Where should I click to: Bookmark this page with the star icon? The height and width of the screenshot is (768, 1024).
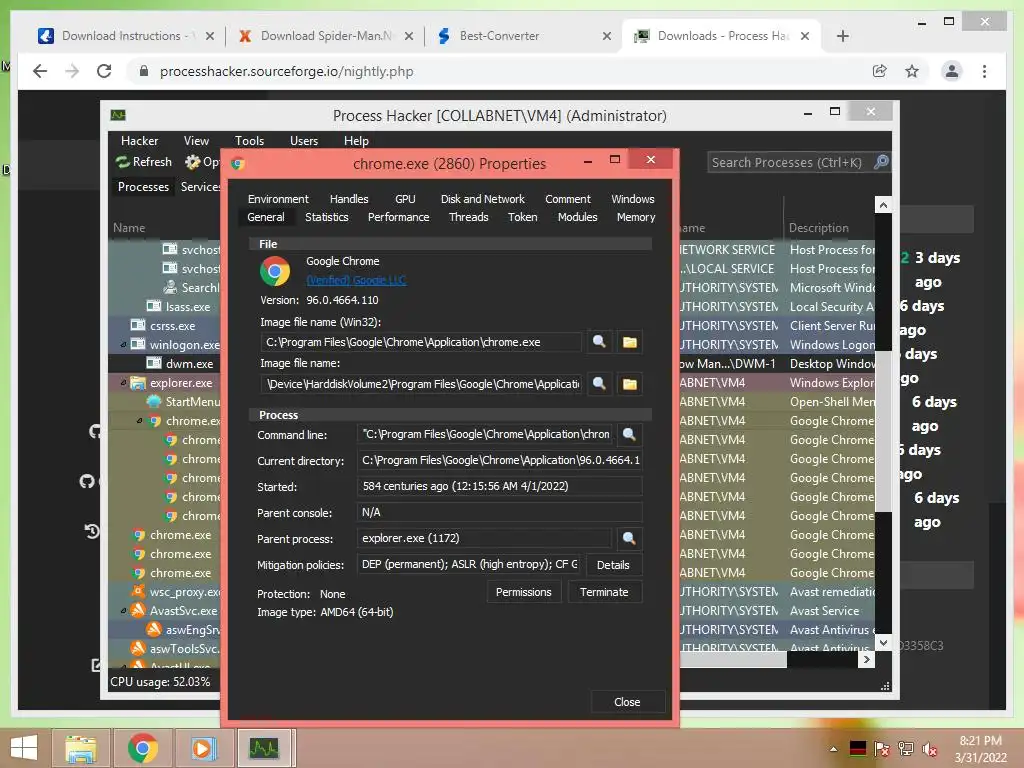(x=912, y=71)
